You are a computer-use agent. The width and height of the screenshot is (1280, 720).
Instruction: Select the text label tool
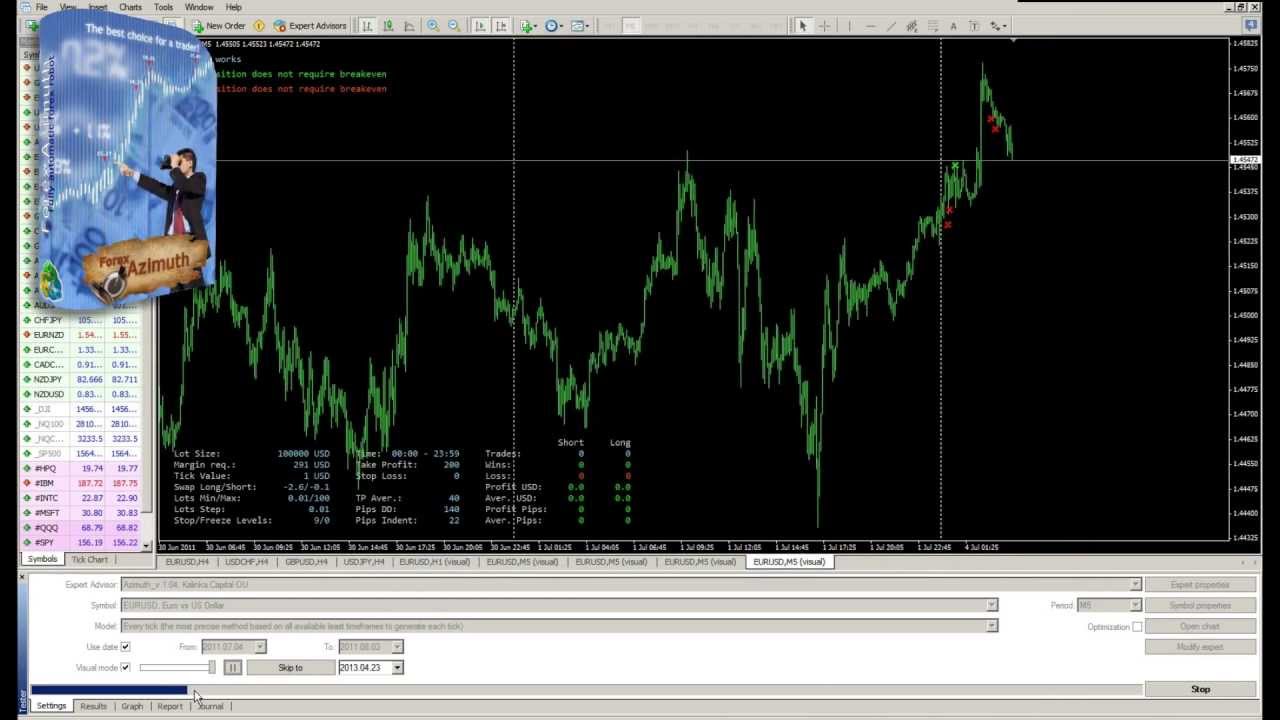point(953,25)
